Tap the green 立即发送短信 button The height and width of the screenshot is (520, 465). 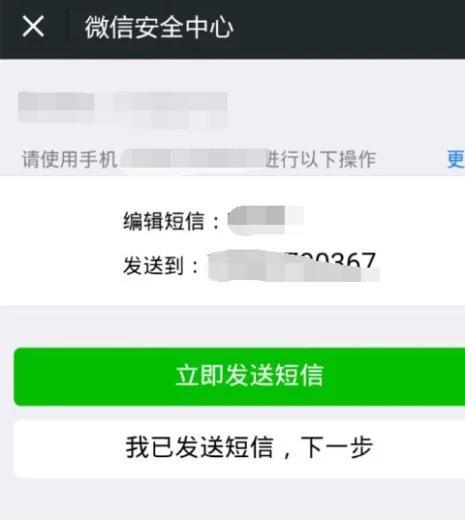point(239,376)
